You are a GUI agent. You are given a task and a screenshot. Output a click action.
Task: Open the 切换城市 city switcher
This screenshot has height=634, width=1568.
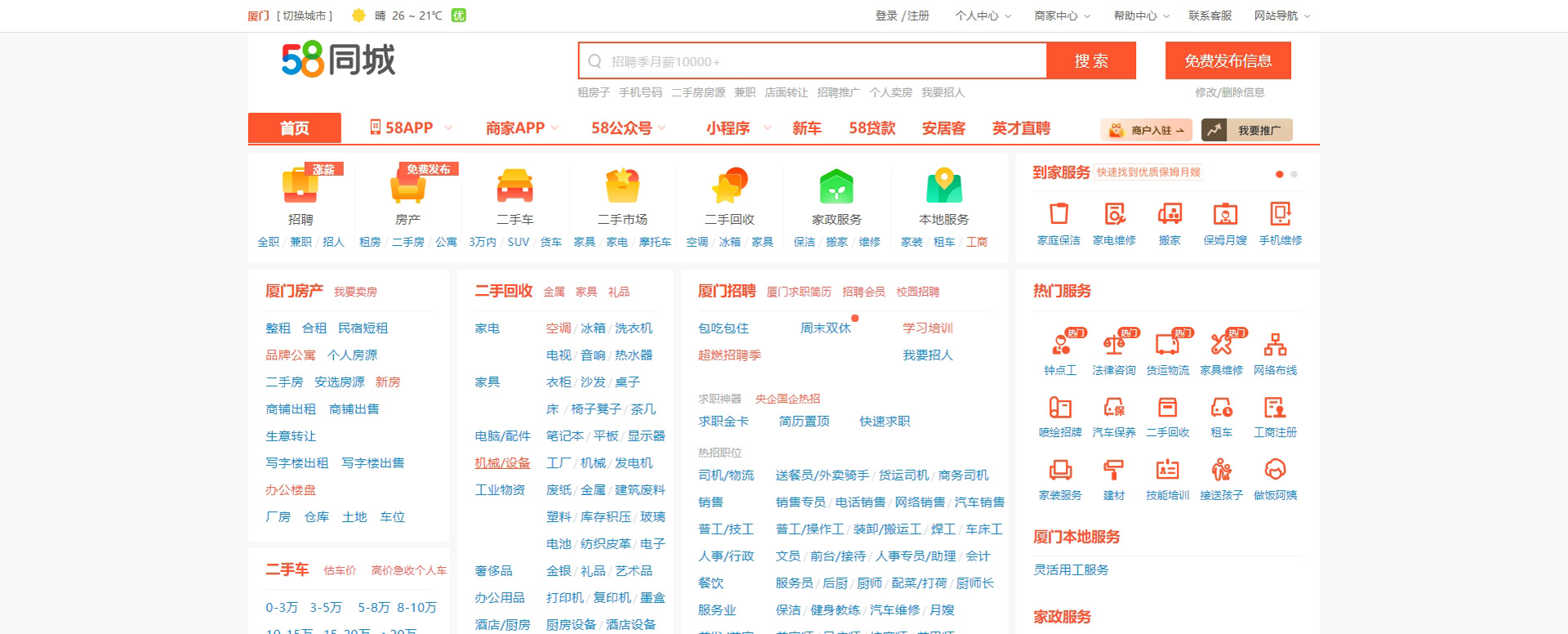point(305,16)
